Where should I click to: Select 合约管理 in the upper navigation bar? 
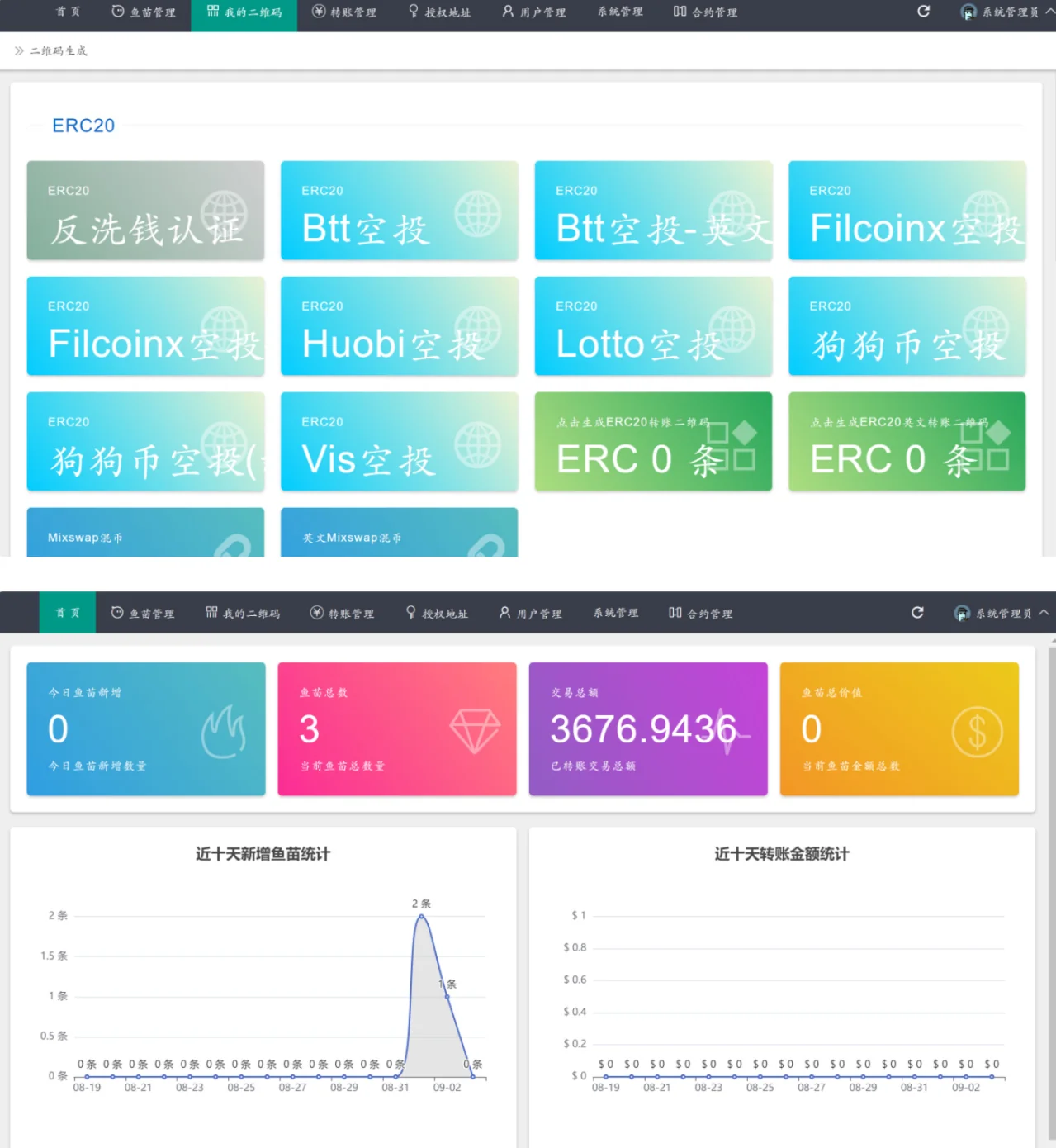coord(705,12)
